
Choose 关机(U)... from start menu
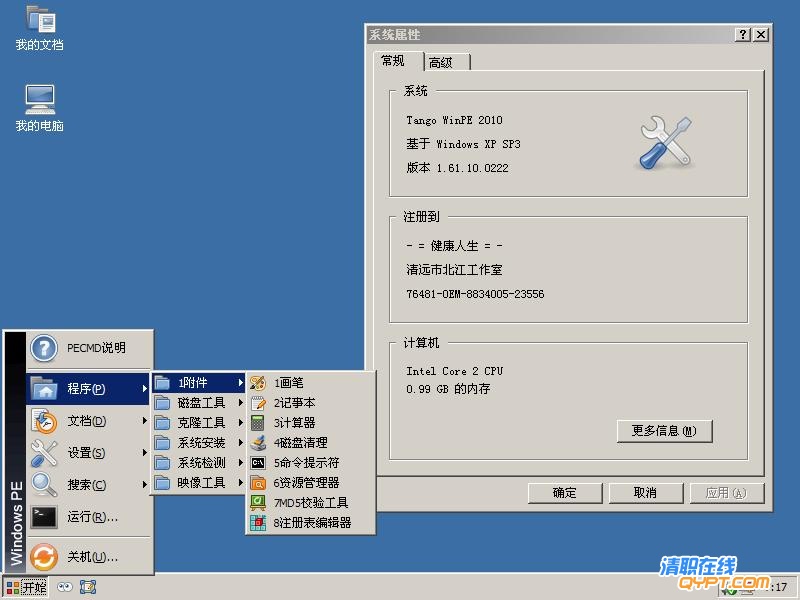[x=89, y=557]
